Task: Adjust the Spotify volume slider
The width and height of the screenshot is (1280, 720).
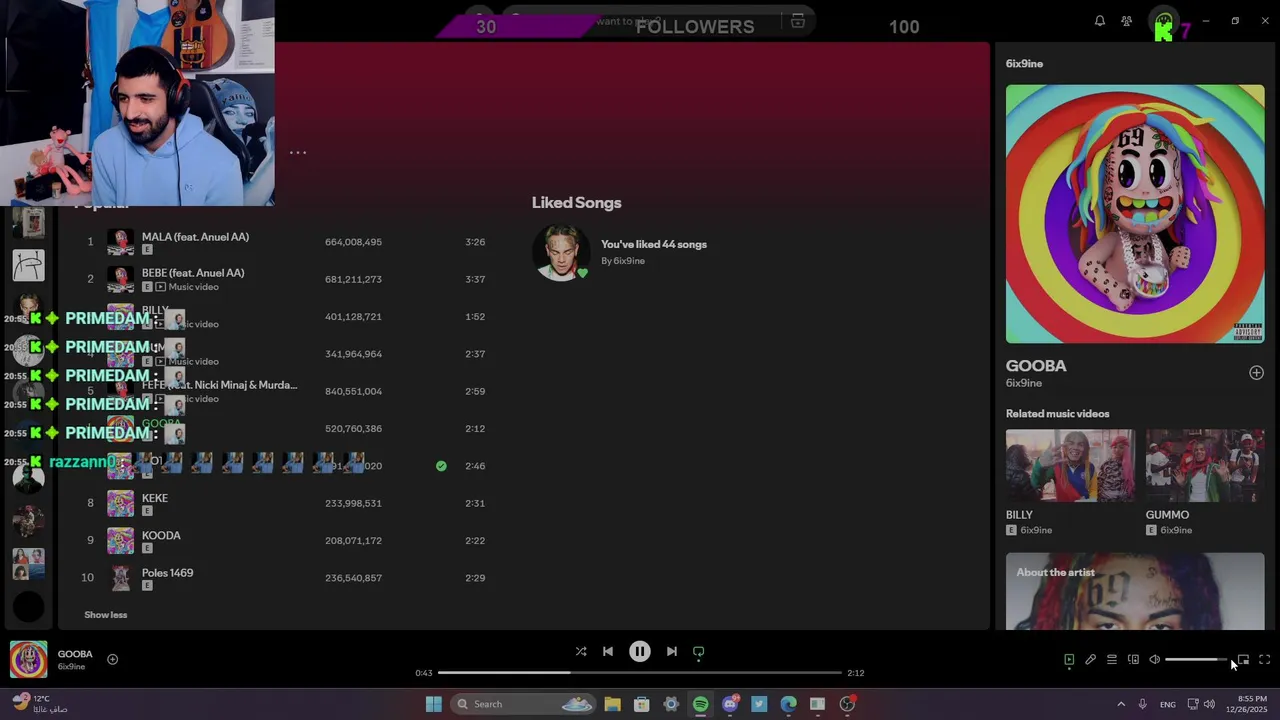Action: pos(1196,660)
